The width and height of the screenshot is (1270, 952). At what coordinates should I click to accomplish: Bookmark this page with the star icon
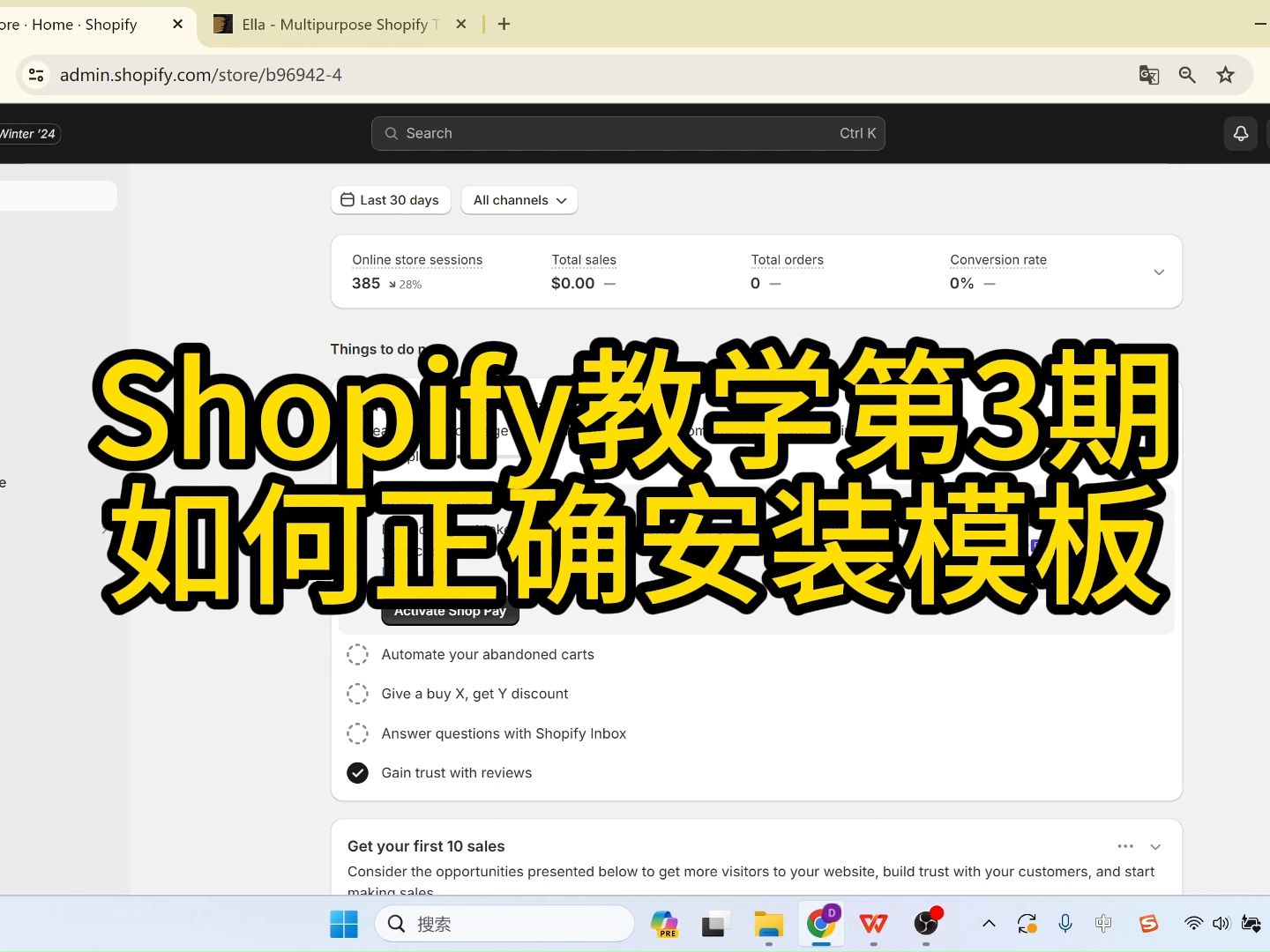1225,75
